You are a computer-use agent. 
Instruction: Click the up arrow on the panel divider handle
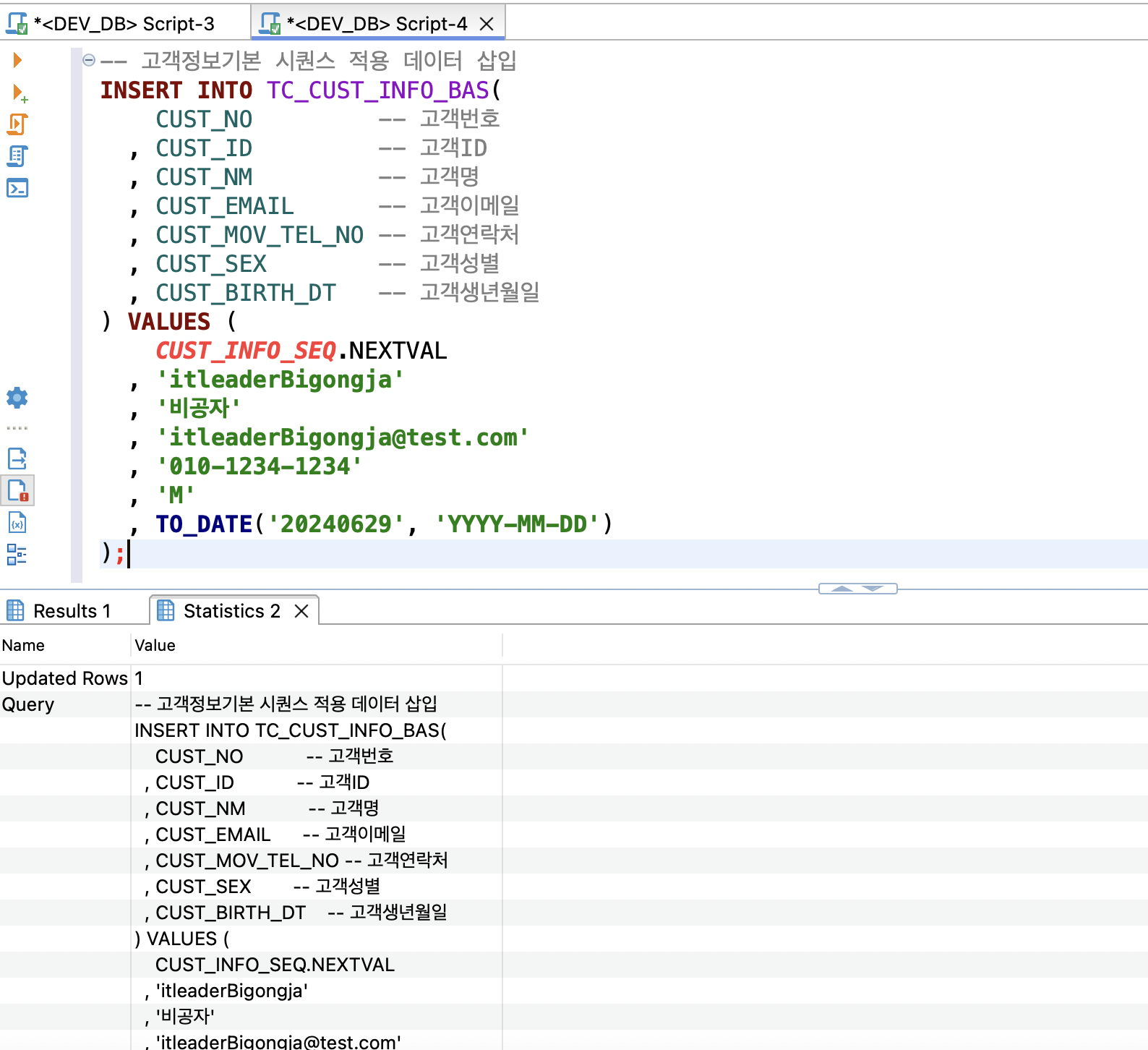[842, 589]
